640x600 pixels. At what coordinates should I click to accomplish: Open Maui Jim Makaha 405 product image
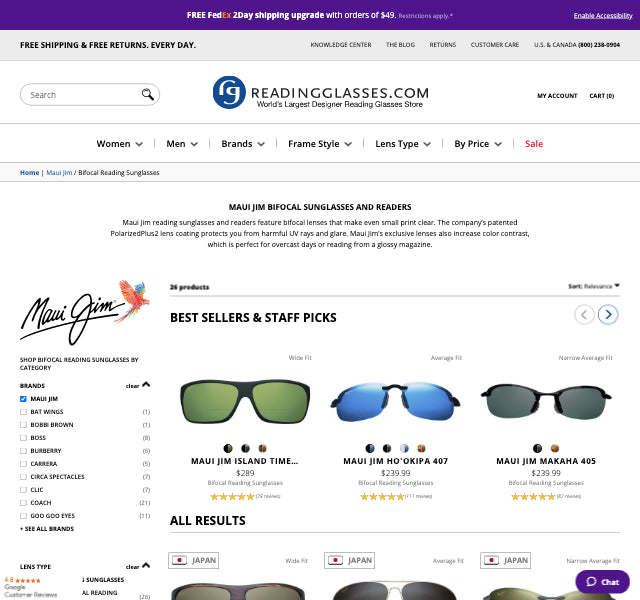click(x=546, y=402)
